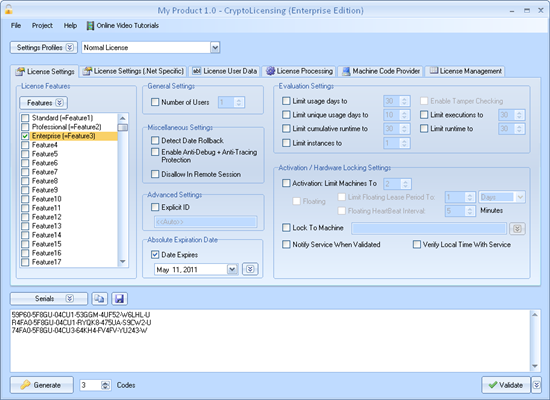550x400 pixels.
Task: Uncheck Enterprise (+Feature3) in features list
Action: click(x=25, y=136)
